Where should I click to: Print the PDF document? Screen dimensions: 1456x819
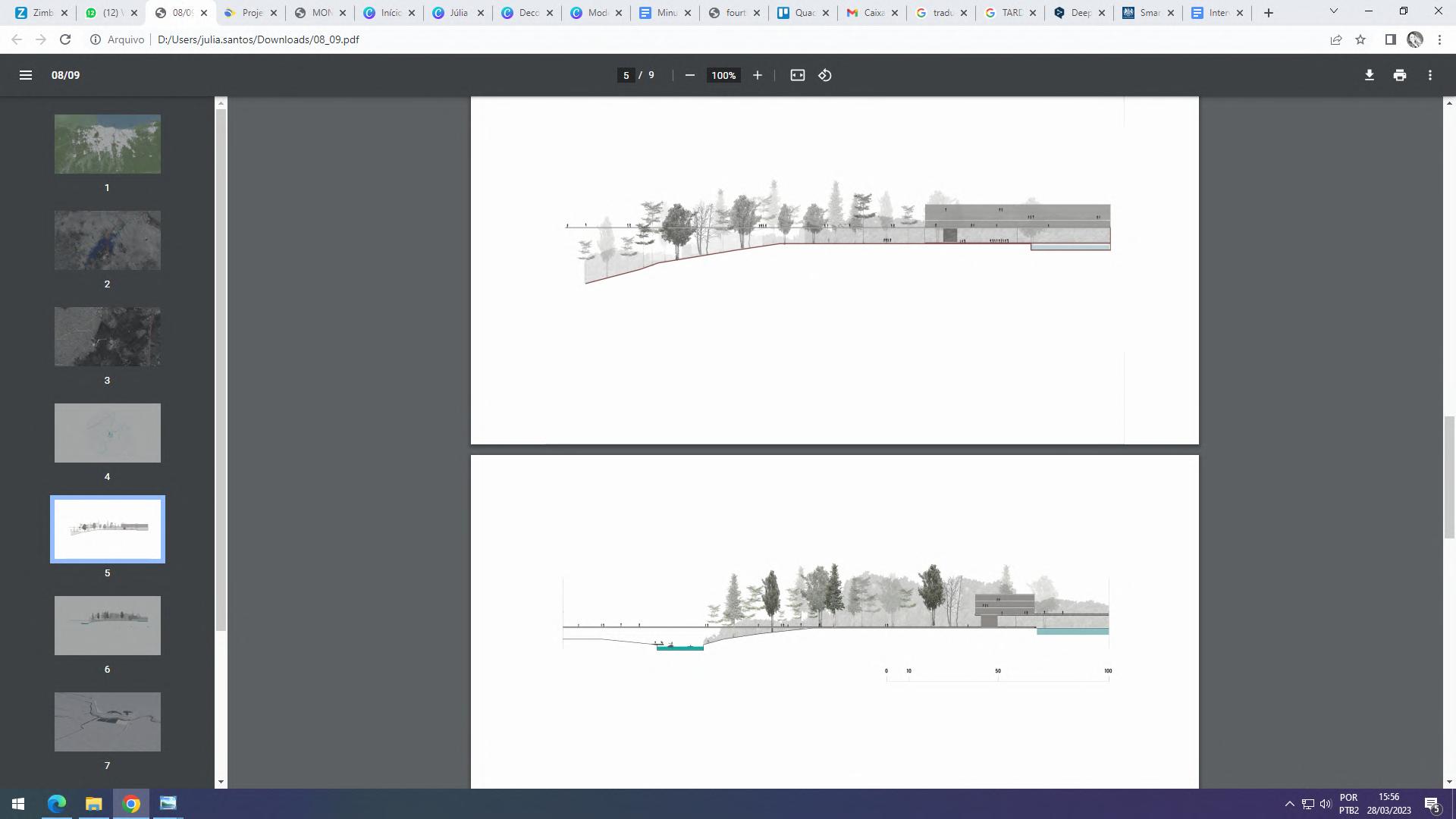1399,75
